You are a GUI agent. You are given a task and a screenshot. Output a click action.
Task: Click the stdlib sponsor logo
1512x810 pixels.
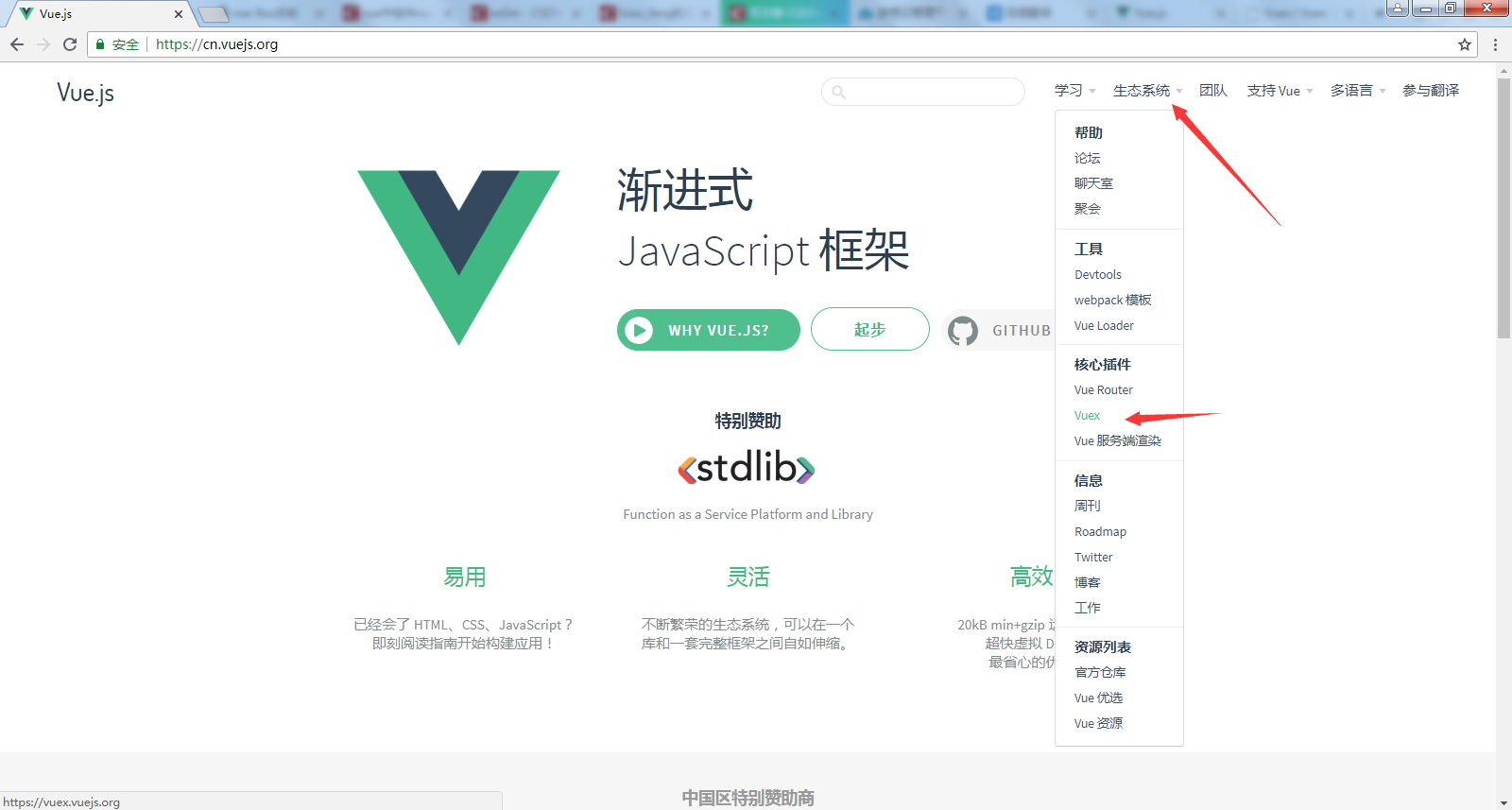pyautogui.click(x=747, y=467)
